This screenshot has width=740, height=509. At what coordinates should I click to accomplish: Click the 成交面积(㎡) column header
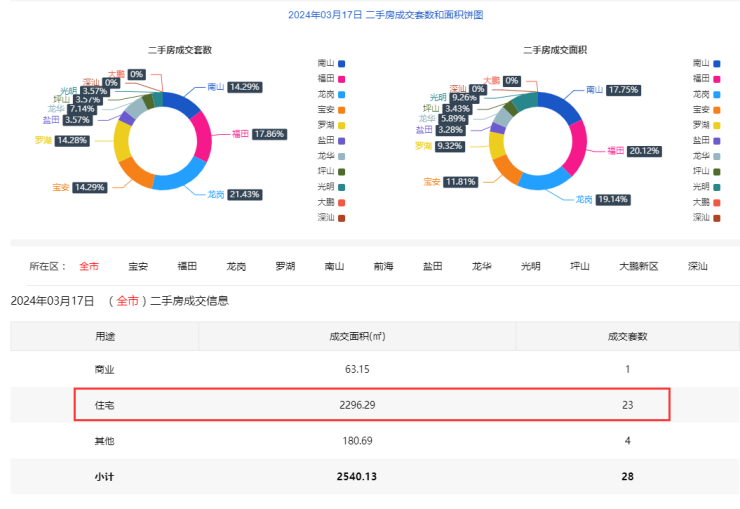[x=357, y=337]
